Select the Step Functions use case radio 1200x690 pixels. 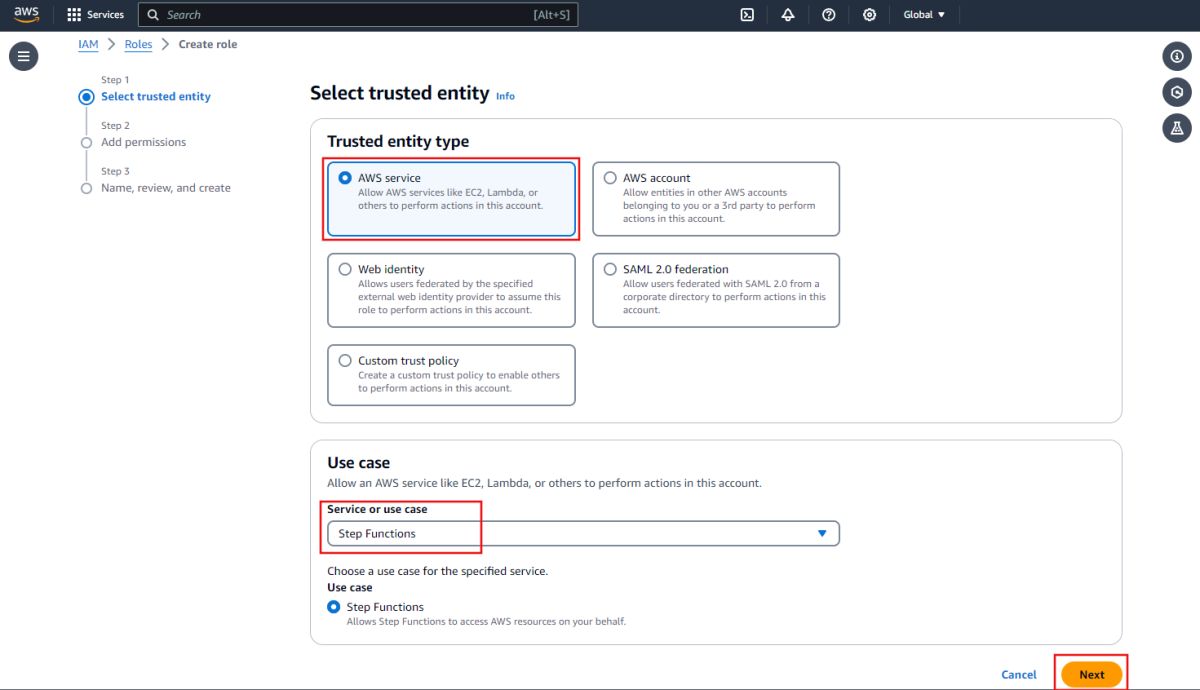[334, 607]
